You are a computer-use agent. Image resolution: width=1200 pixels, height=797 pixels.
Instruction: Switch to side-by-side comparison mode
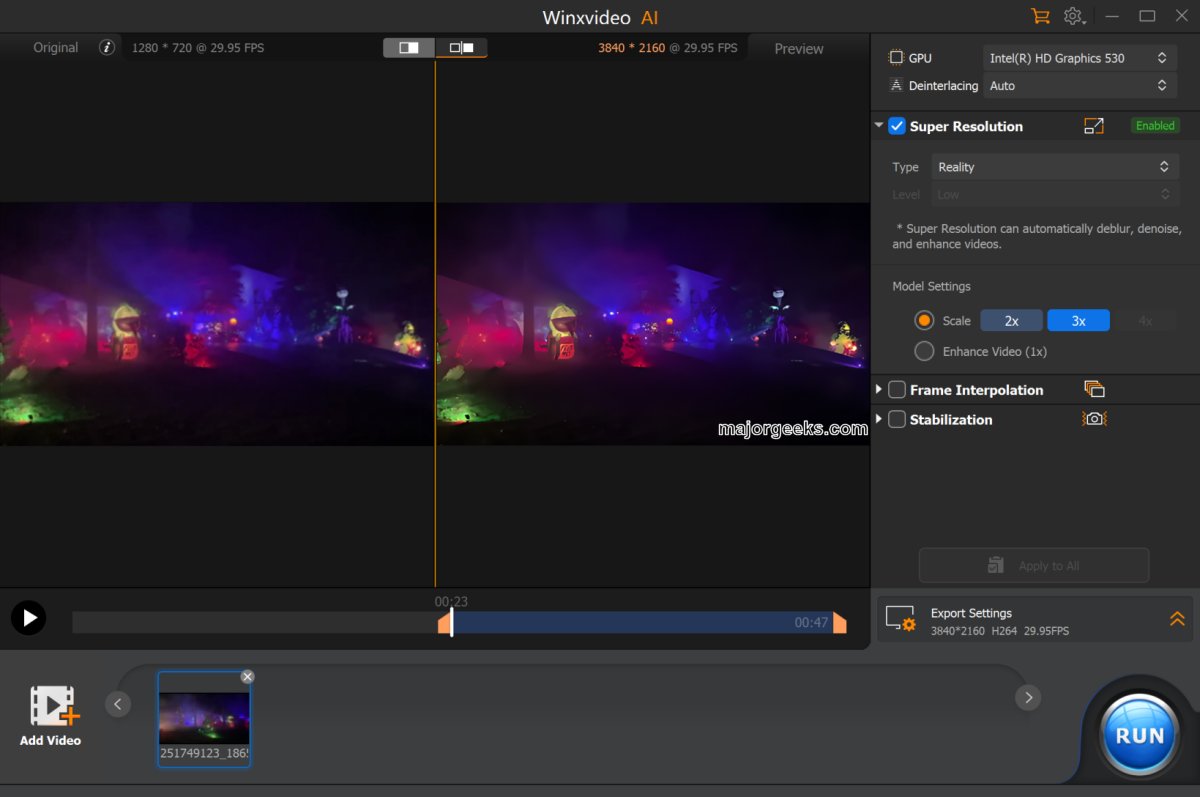pyautogui.click(x=461, y=47)
